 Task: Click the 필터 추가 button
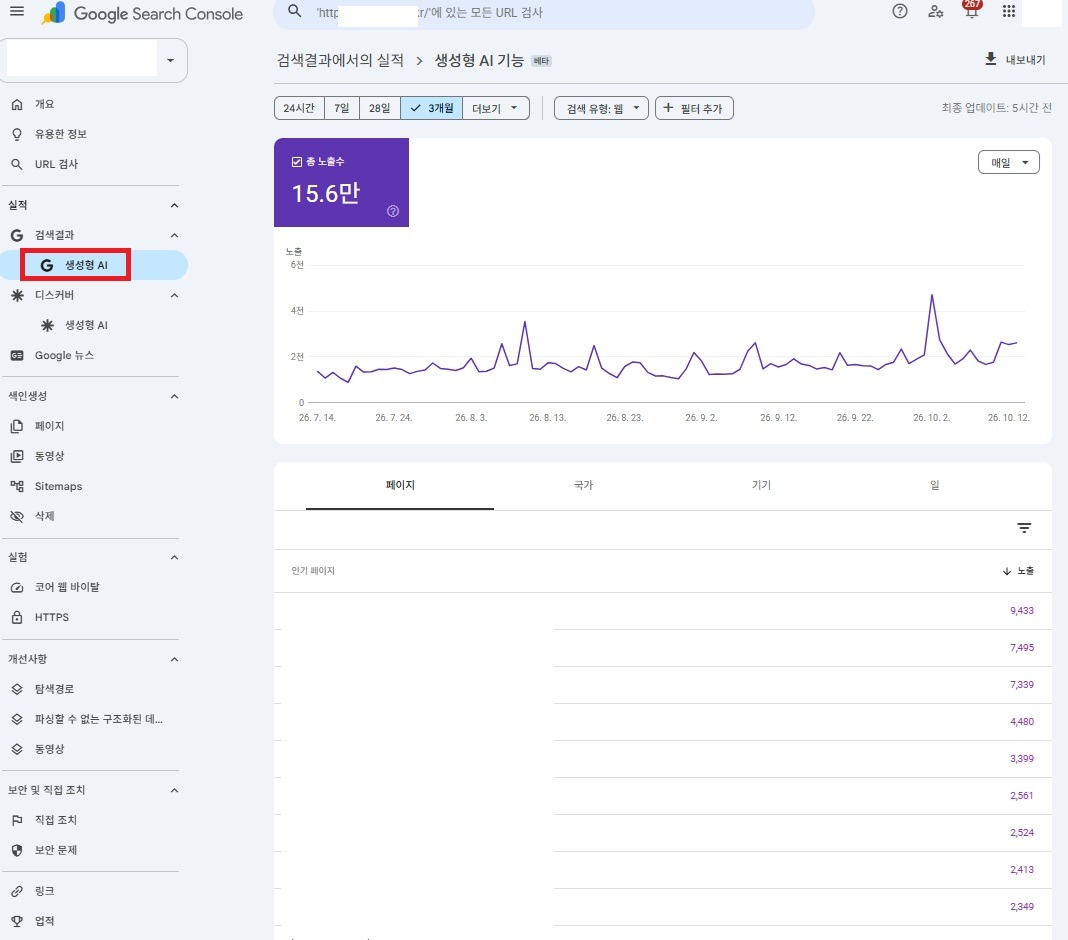pyautogui.click(x=694, y=108)
